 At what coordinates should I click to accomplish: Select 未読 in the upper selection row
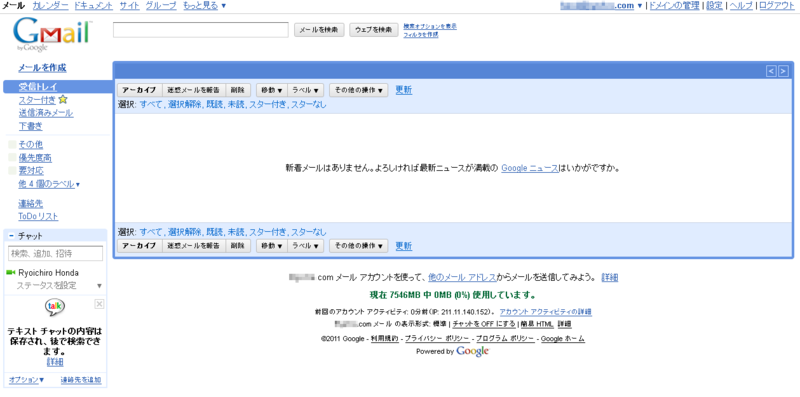pos(236,105)
